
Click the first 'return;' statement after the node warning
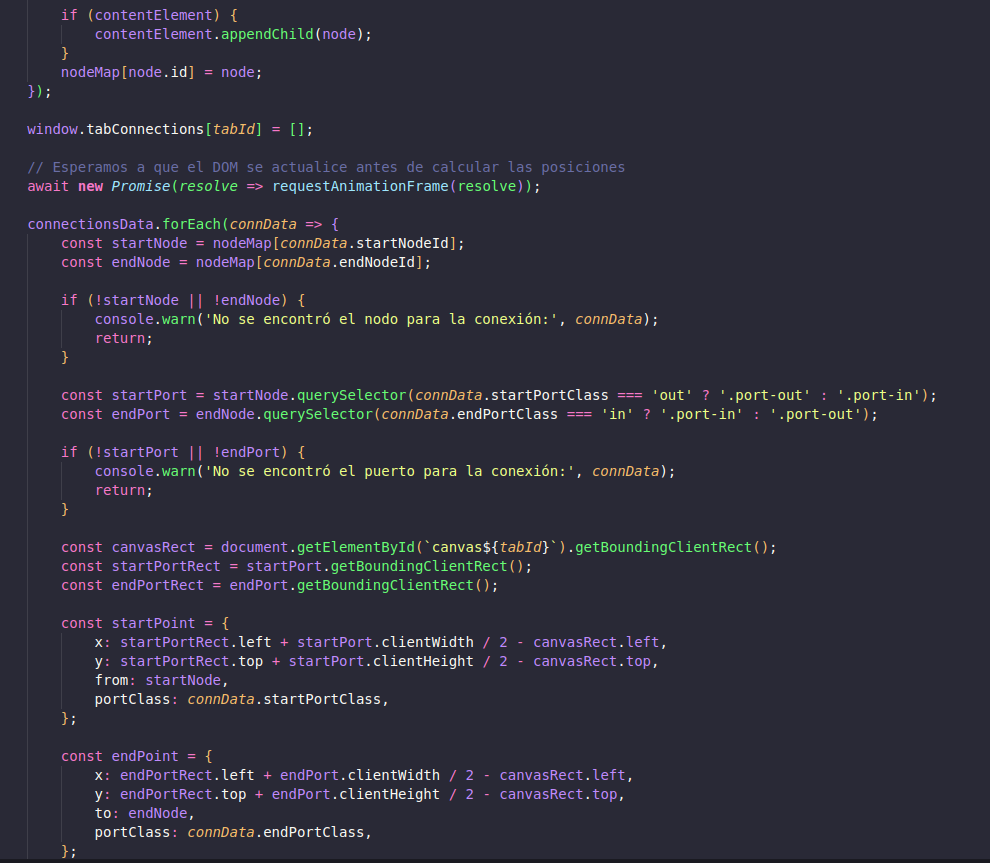pyautogui.click(x=124, y=338)
